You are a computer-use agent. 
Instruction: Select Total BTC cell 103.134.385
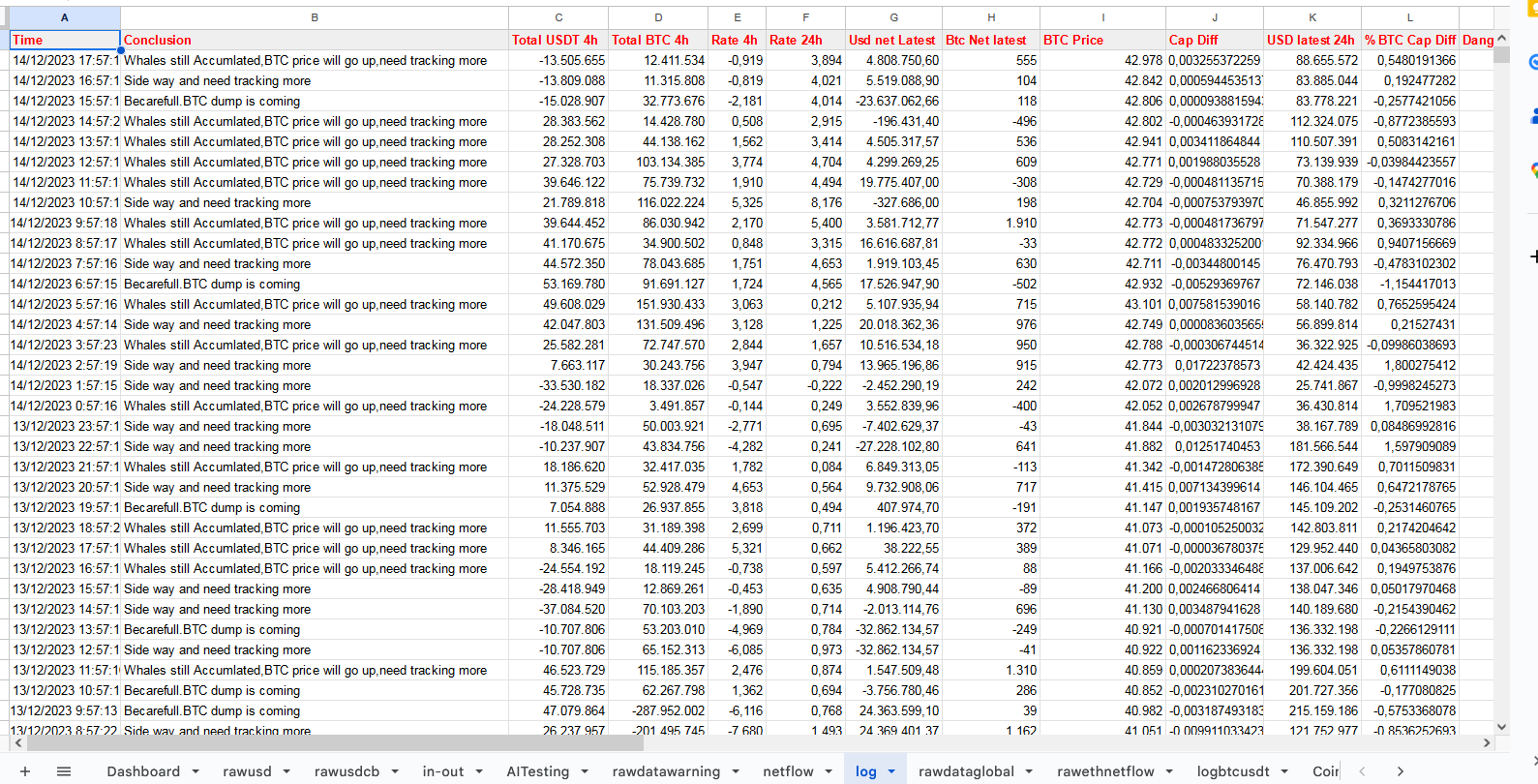click(658, 162)
